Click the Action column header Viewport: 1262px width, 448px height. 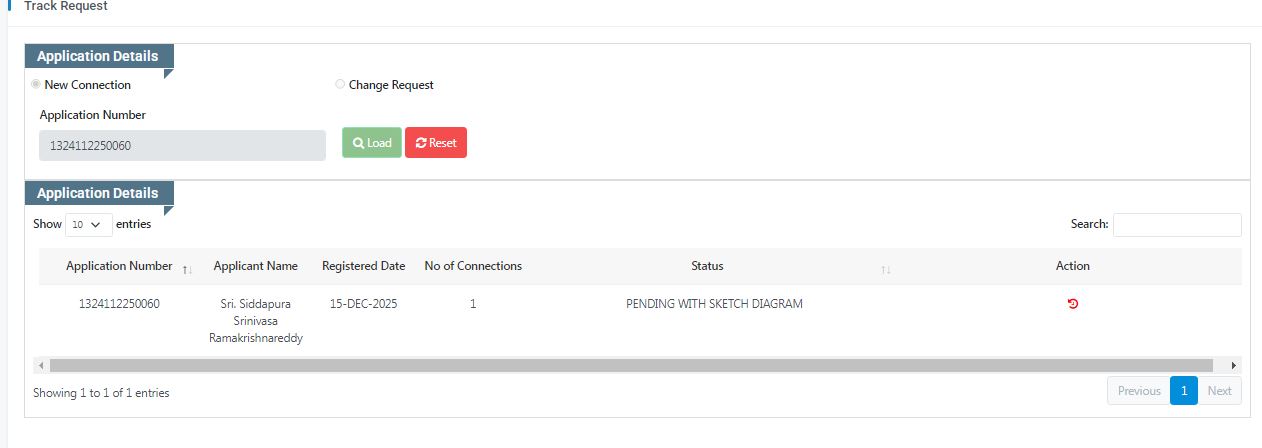coord(1072,266)
